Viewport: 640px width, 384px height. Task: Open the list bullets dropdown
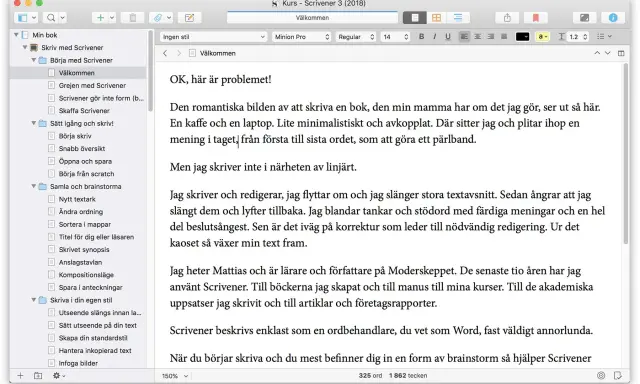pos(604,37)
